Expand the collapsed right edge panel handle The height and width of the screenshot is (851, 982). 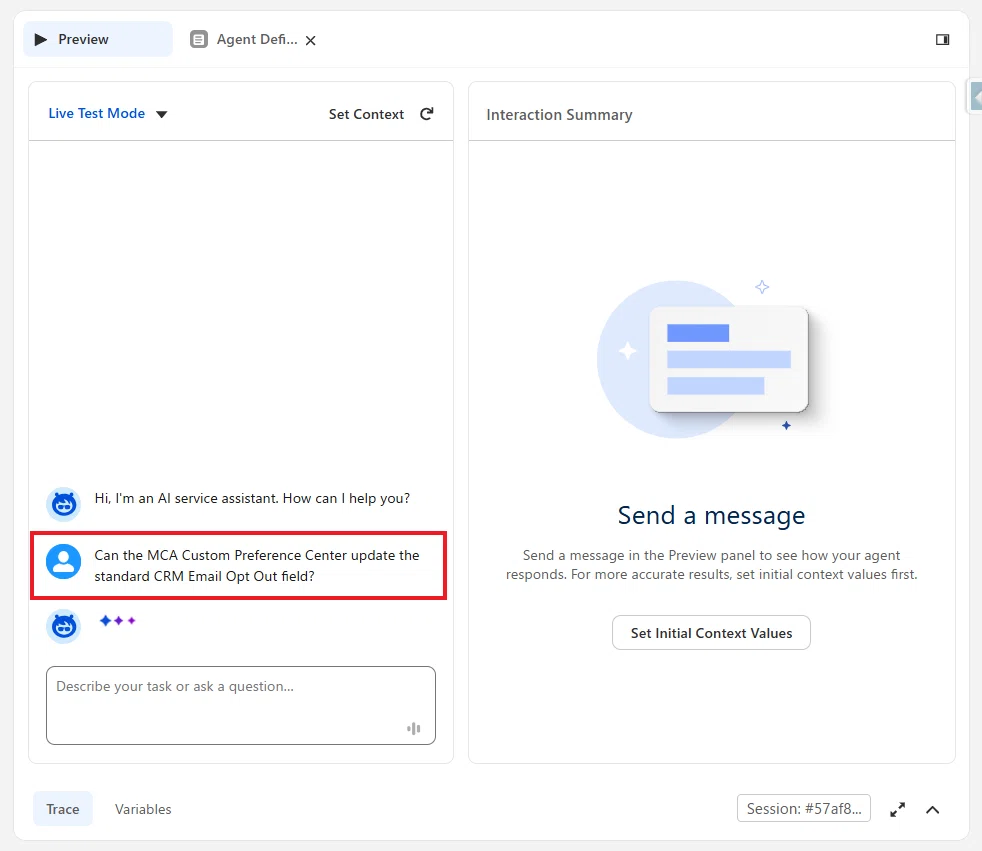975,97
